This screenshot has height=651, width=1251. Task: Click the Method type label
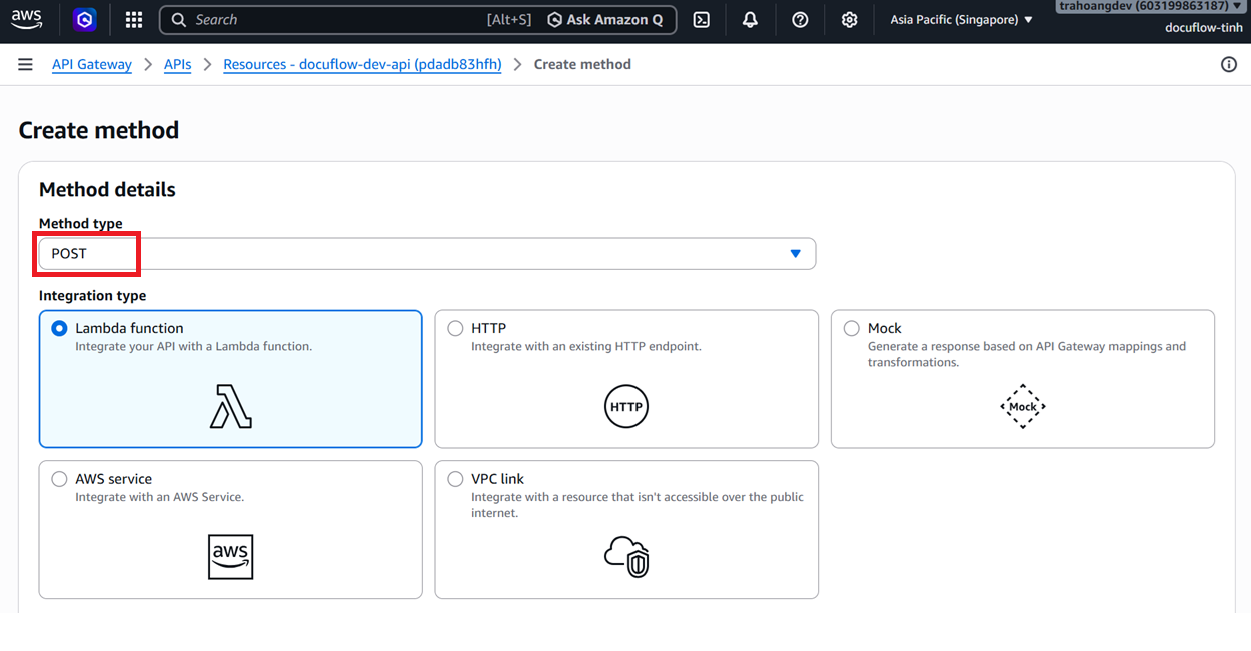81,224
